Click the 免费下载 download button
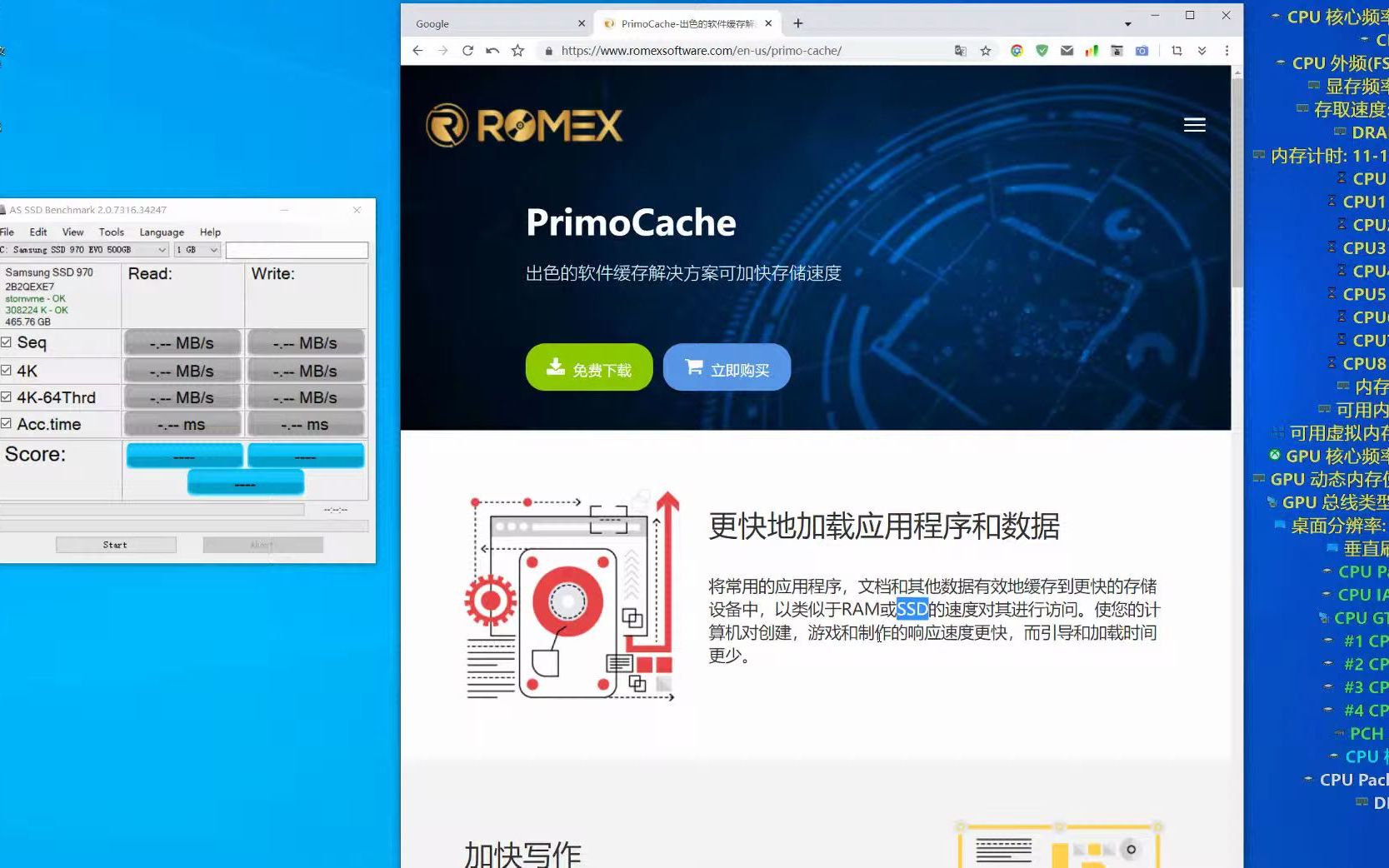 tap(588, 367)
